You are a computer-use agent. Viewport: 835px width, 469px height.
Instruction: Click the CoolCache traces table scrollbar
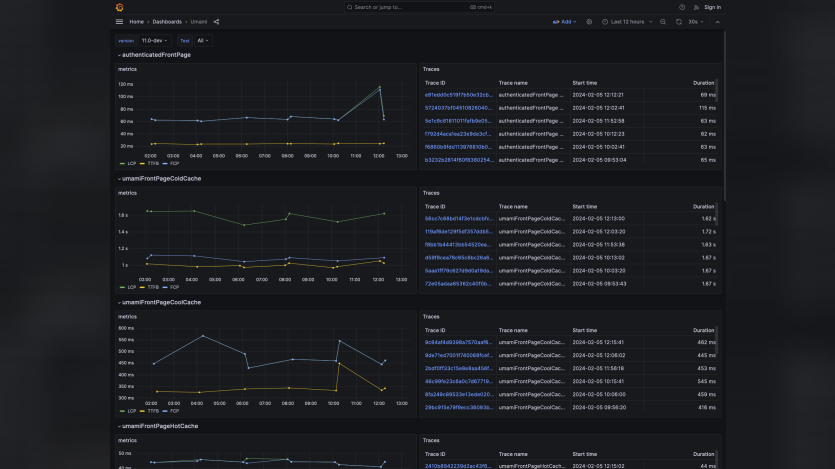717,340
